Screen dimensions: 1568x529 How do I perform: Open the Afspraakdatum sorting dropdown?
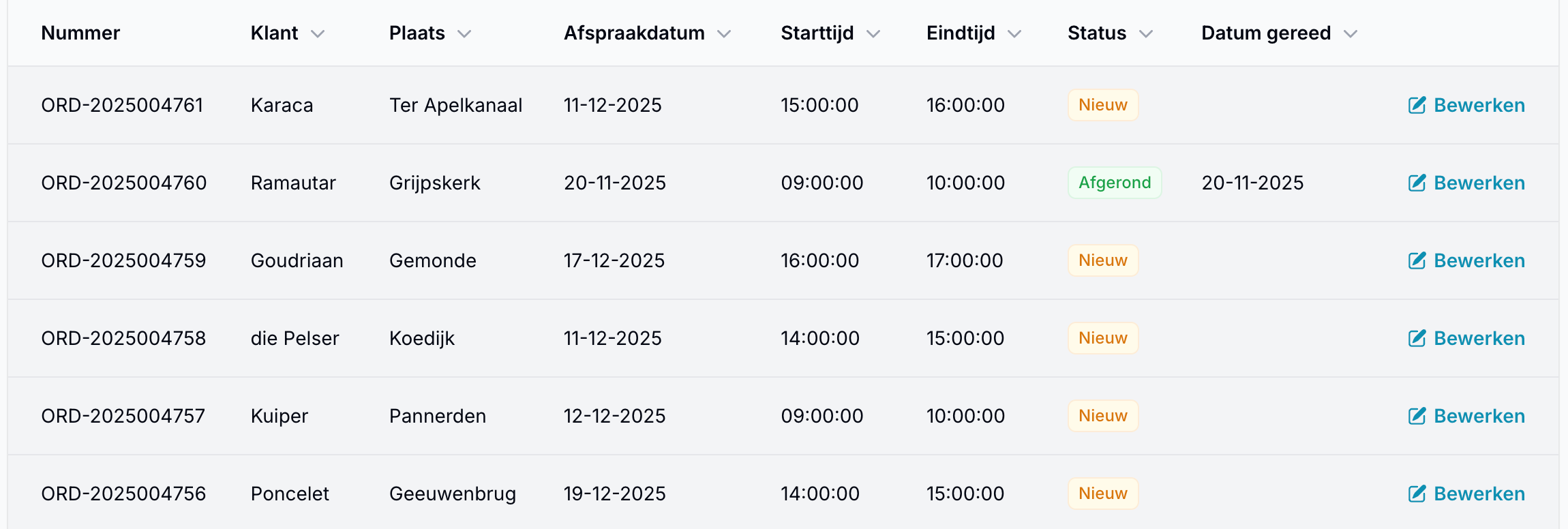pyautogui.click(x=725, y=33)
